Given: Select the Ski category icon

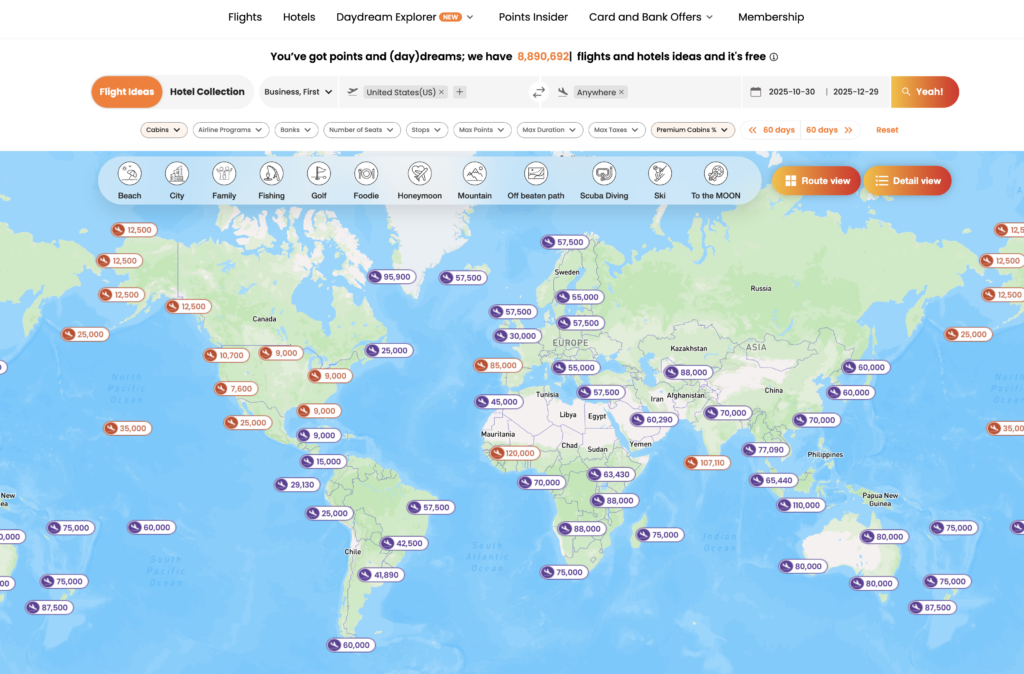Looking at the screenshot, I should point(660,174).
